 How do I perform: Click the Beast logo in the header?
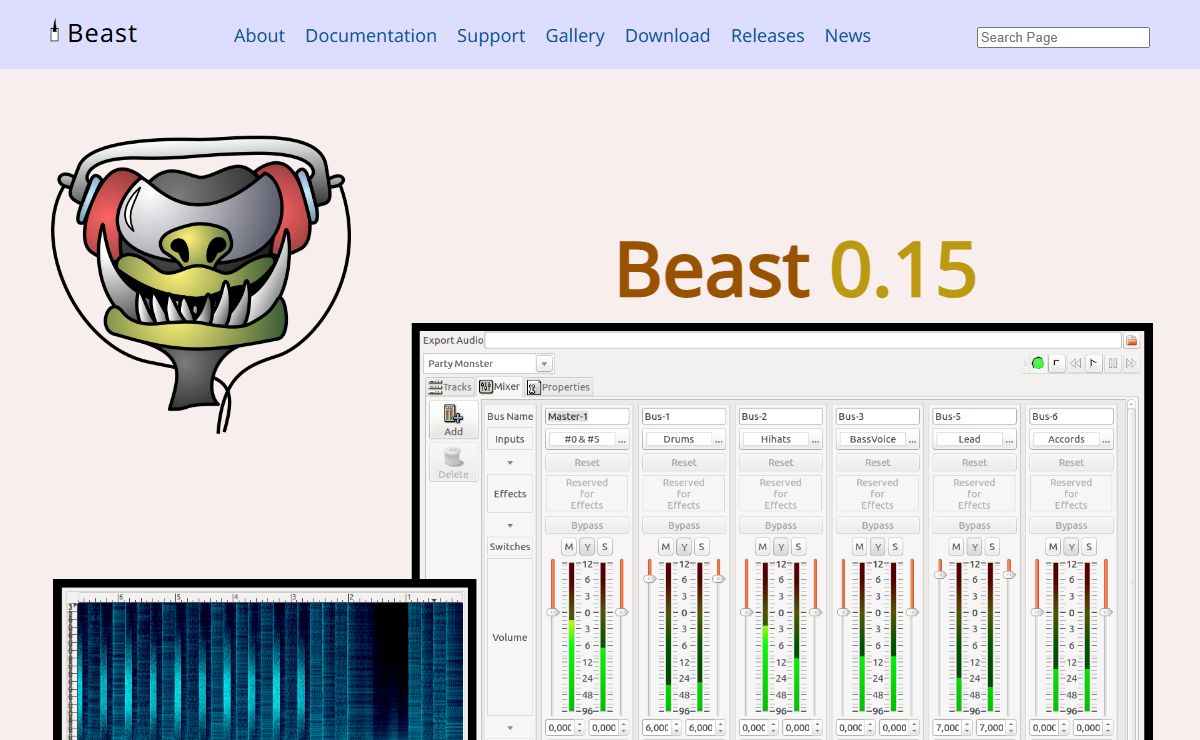click(x=93, y=33)
